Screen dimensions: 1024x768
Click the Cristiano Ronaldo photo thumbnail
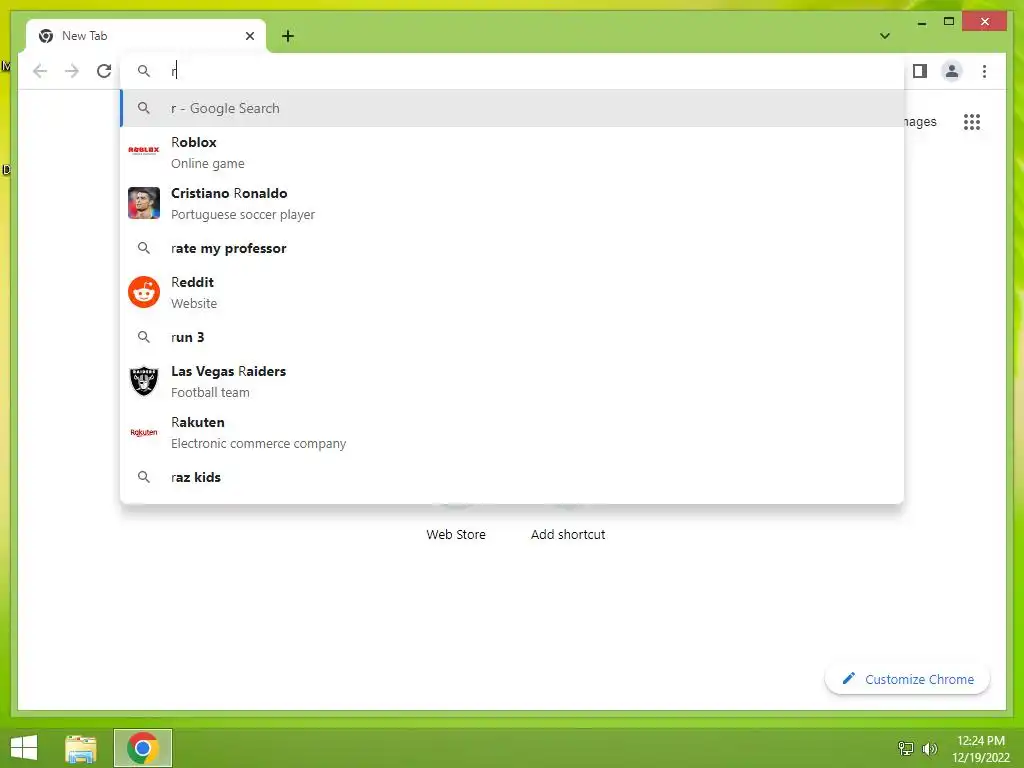coord(144,203)
